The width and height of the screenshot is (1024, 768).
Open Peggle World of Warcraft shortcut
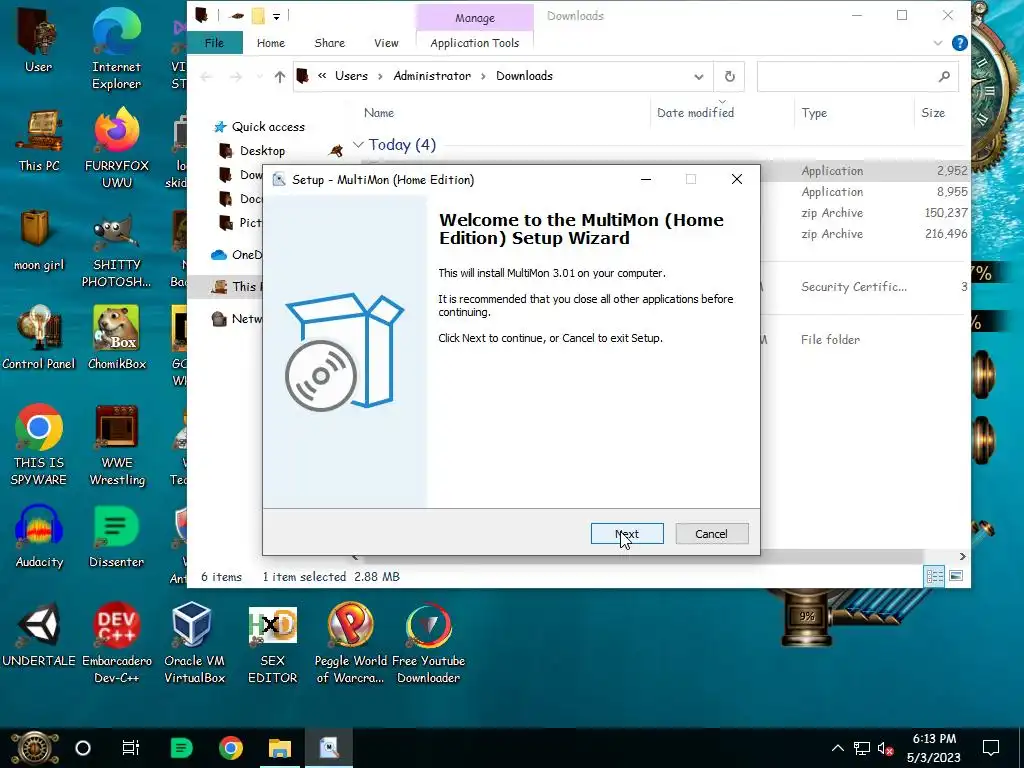coord(350,643)
